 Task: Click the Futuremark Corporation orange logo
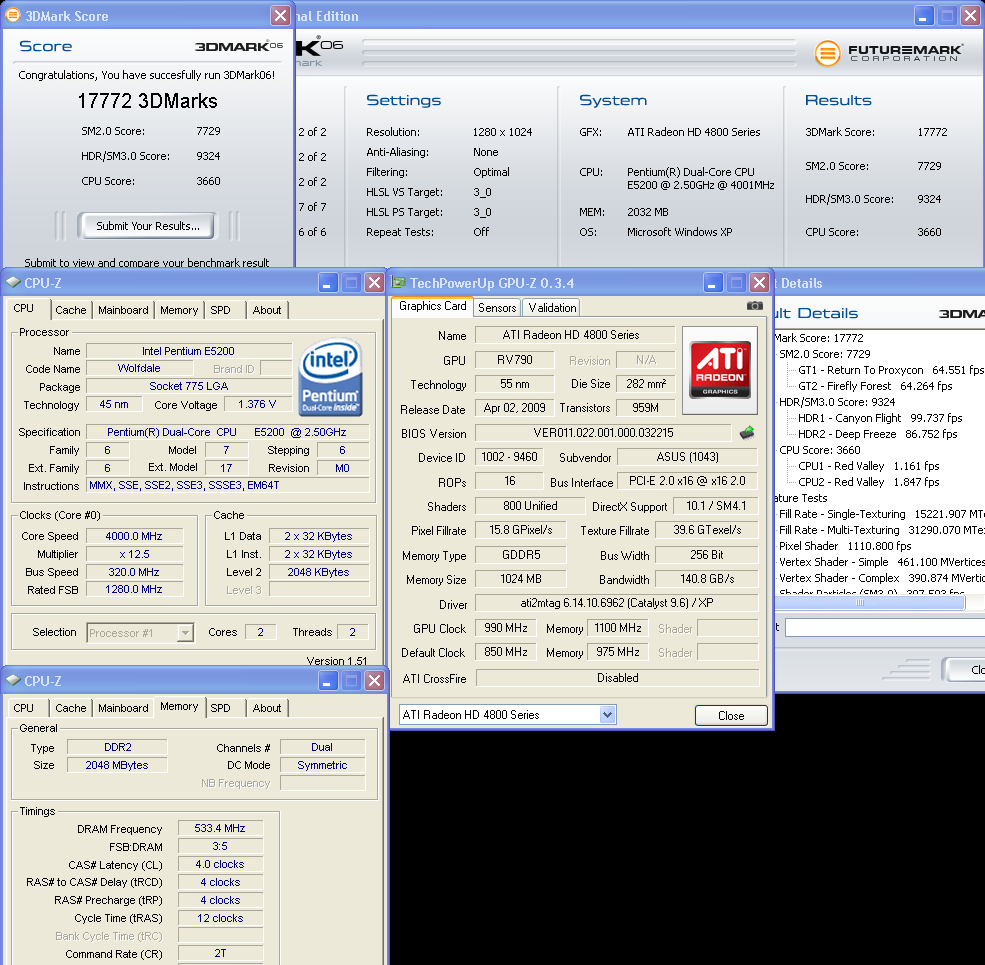[827, 53]
